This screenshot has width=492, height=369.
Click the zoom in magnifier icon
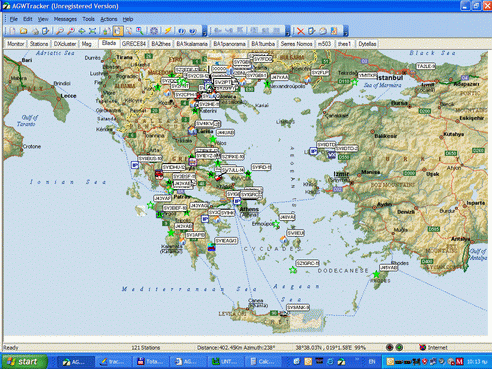point(60,31)
